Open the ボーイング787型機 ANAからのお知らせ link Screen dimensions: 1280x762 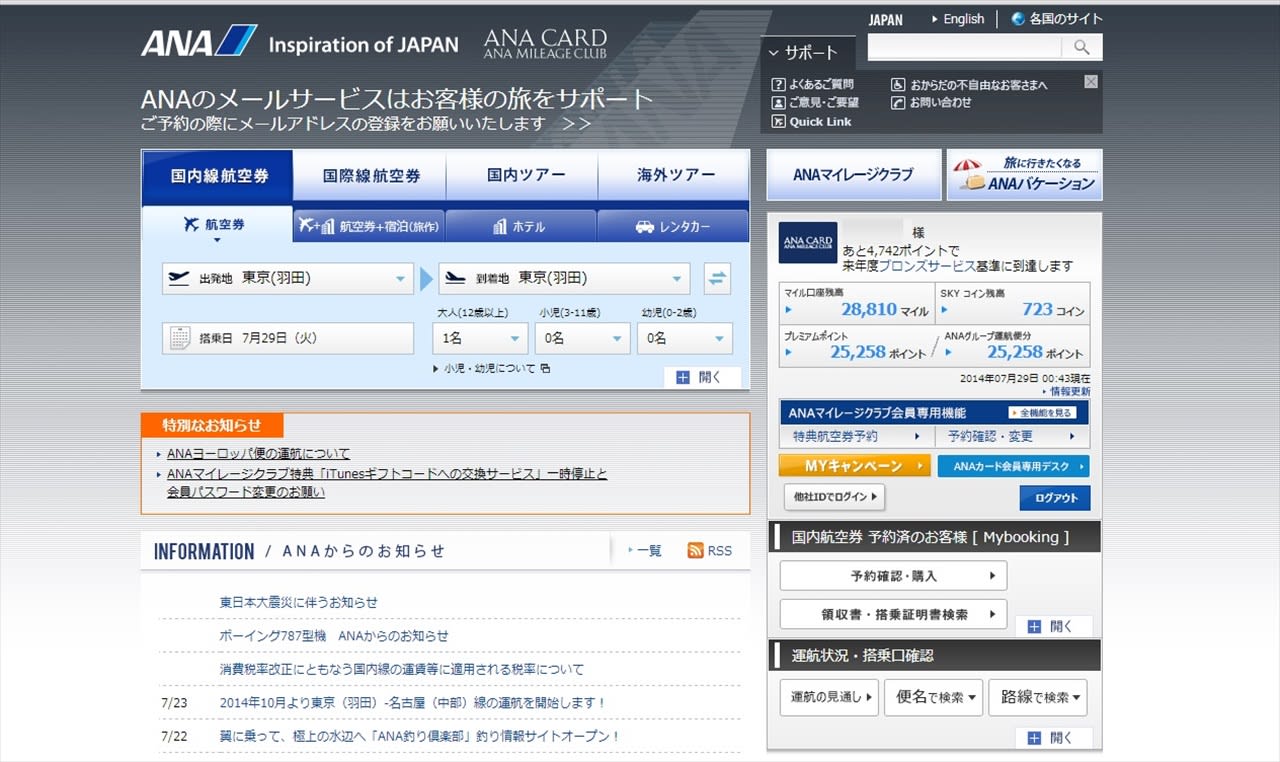334,636
